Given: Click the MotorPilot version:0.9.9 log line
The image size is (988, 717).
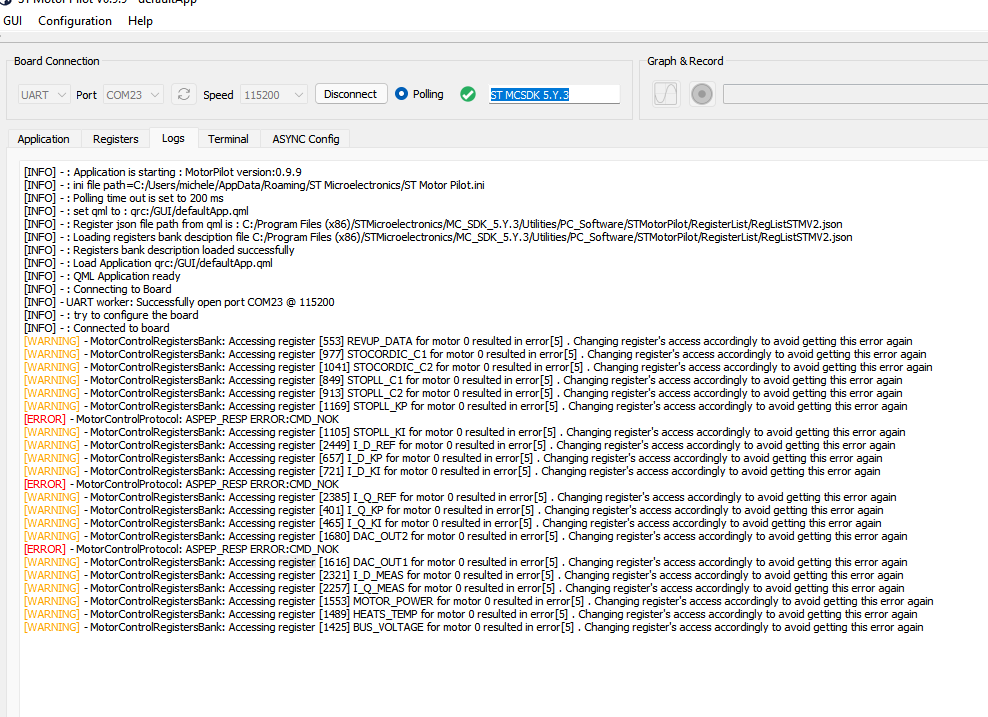Looking at the screenshot, I should pos(163,172).
